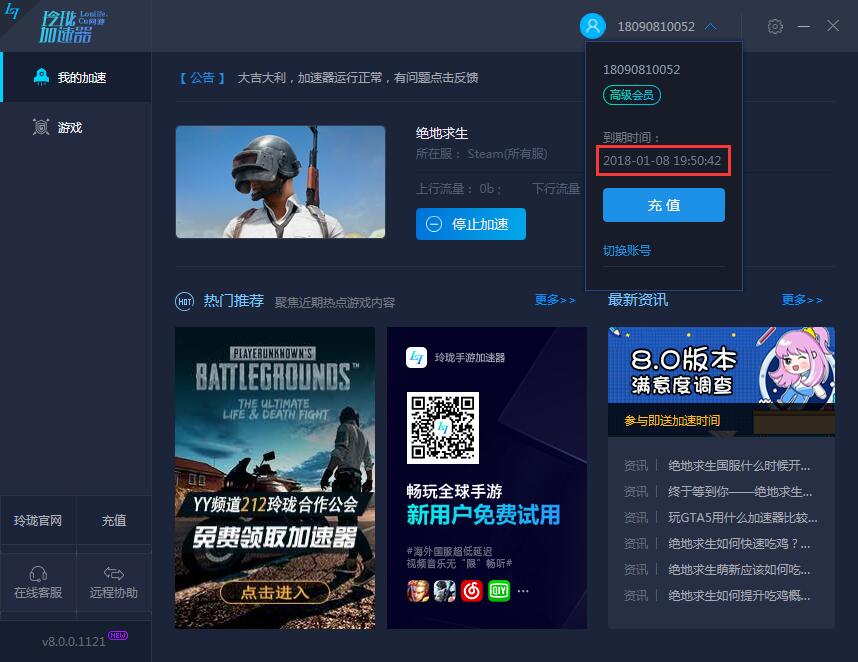Click the user avatar icon

592,25
